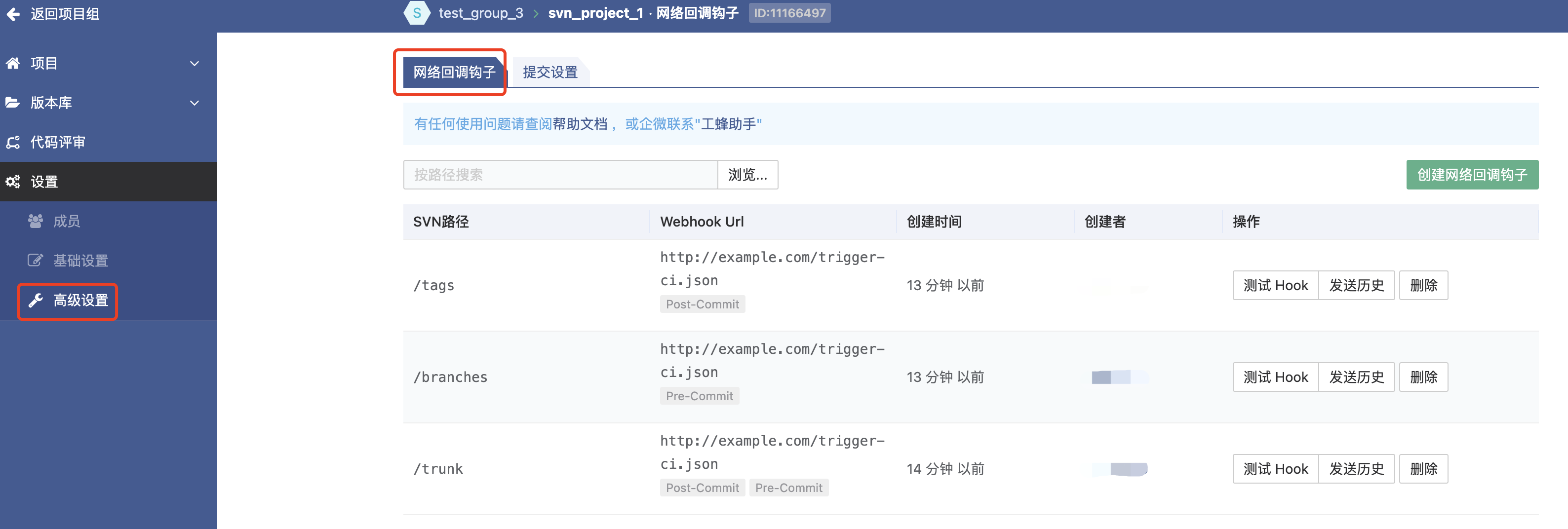Click the members icon beside 成员
Viewport: 1568px width, 529px height.
click(x=36, y=221)
